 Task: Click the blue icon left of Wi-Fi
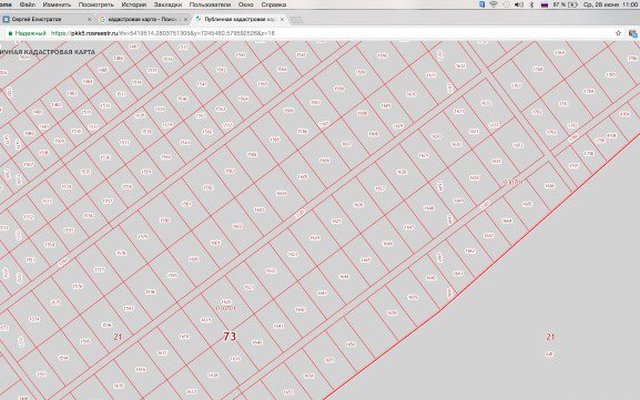[x=482, y=5]
